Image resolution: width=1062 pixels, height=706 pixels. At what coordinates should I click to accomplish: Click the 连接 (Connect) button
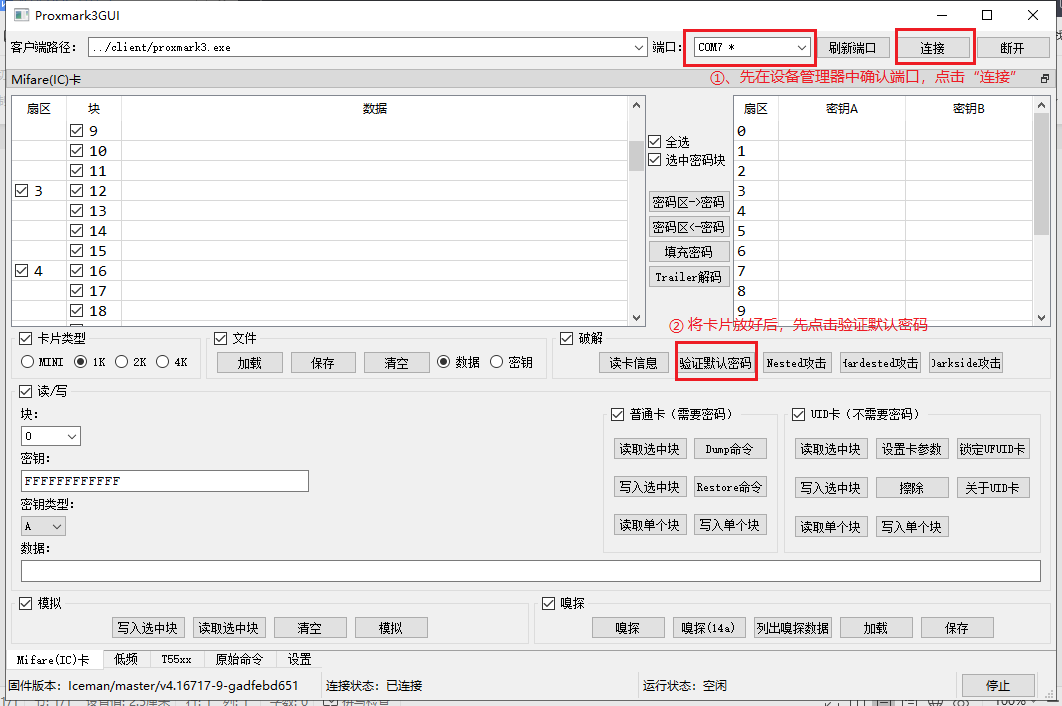(933, 46)
